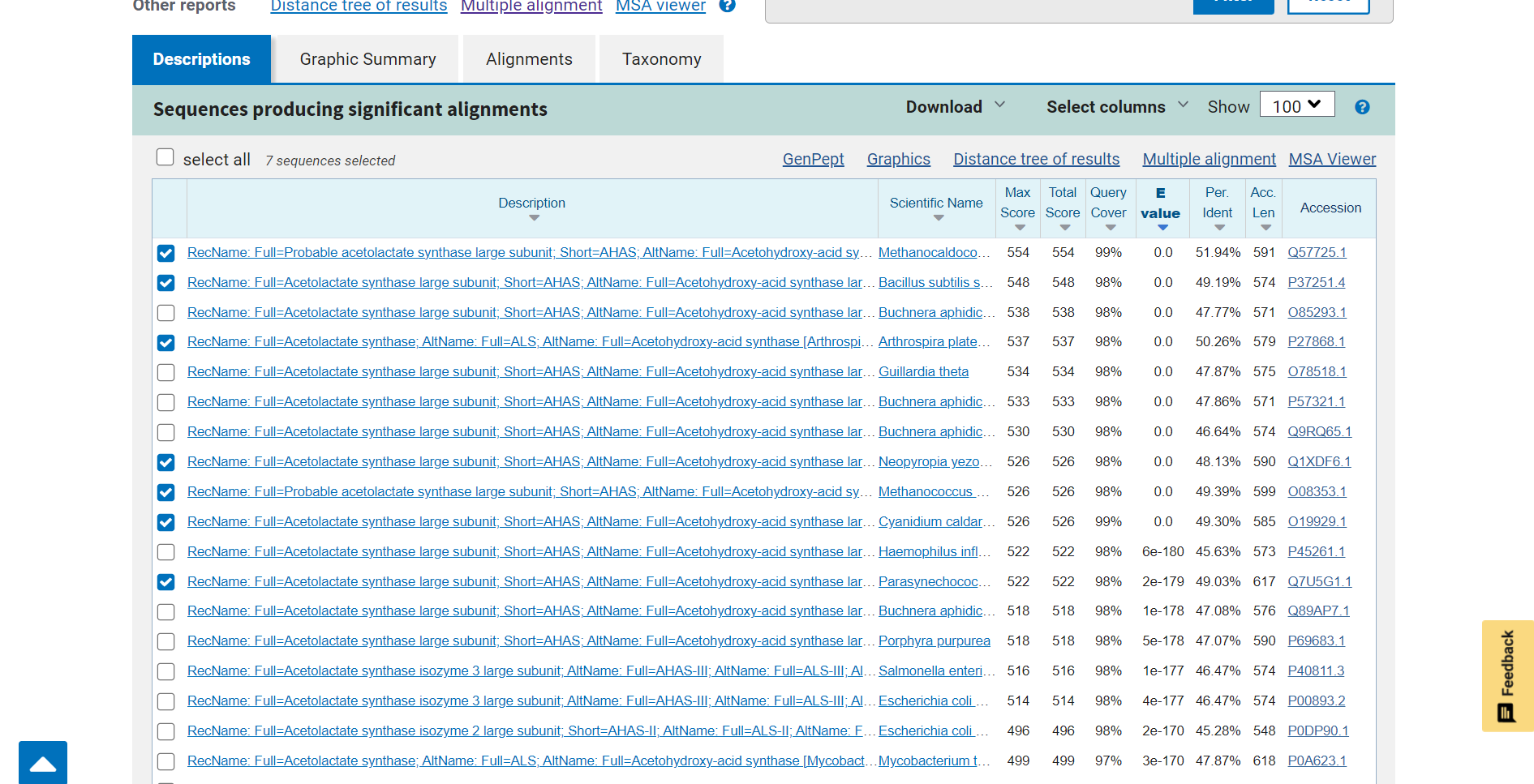1534x784 pixels.
Task: Expand the Select columns dropdown
Action: coord(1117,107)
